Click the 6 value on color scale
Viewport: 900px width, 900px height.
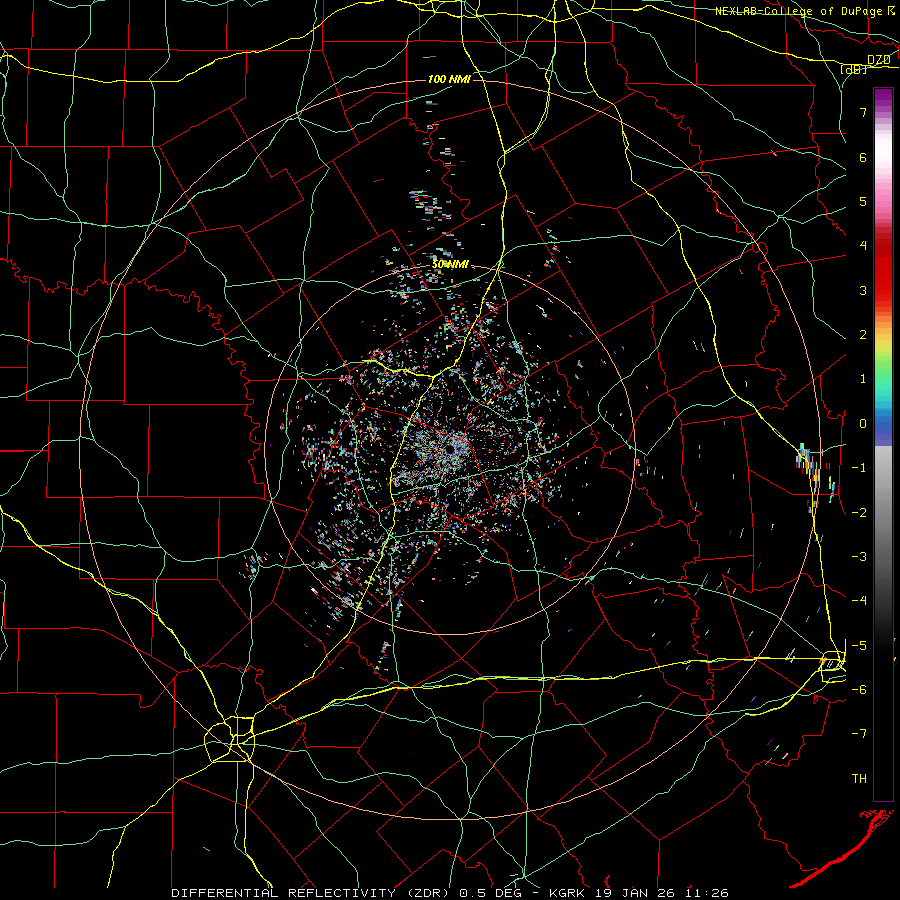tap(863, 157)
